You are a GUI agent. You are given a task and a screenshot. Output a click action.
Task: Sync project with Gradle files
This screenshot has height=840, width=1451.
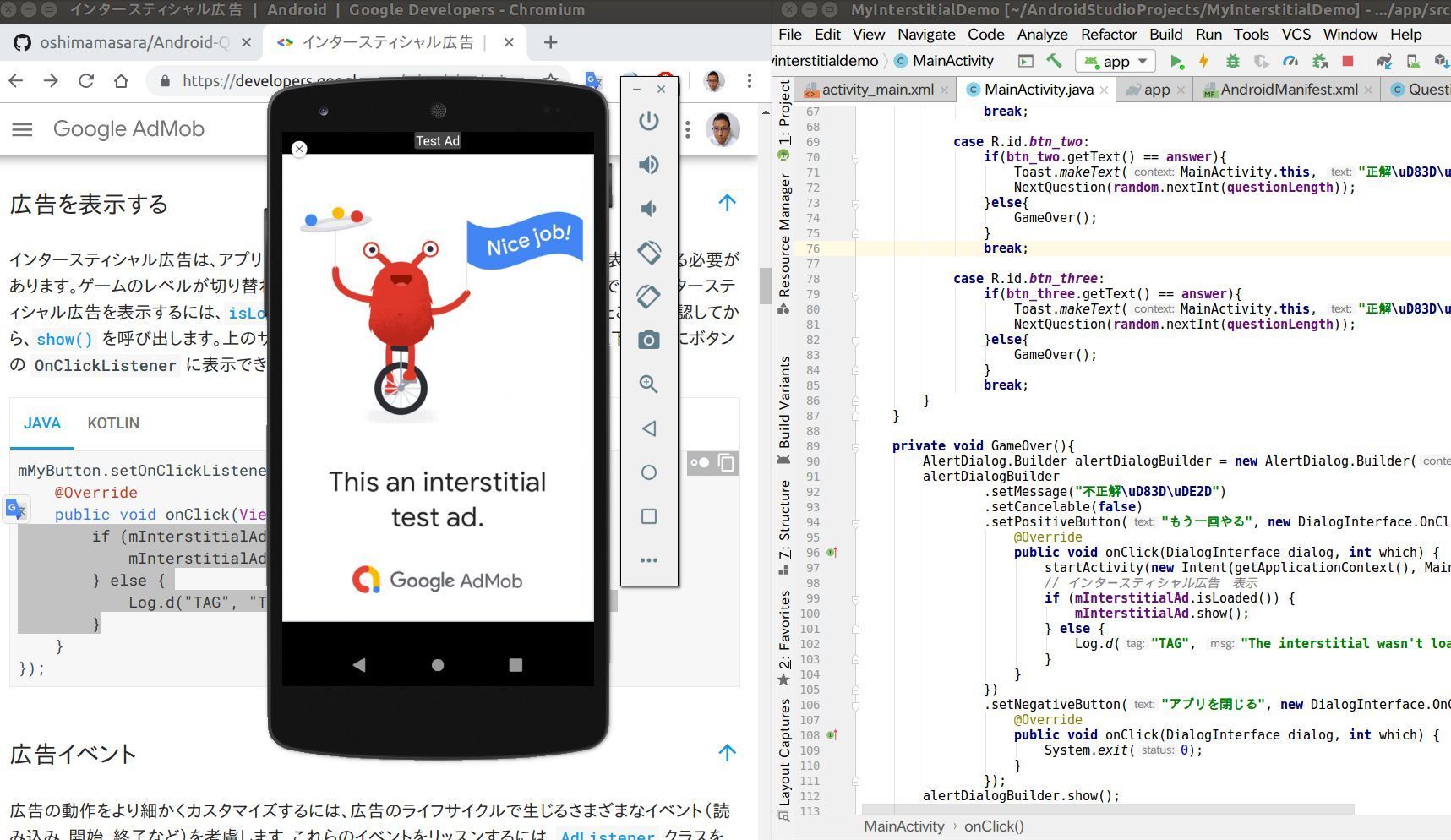pos(1383,61)
